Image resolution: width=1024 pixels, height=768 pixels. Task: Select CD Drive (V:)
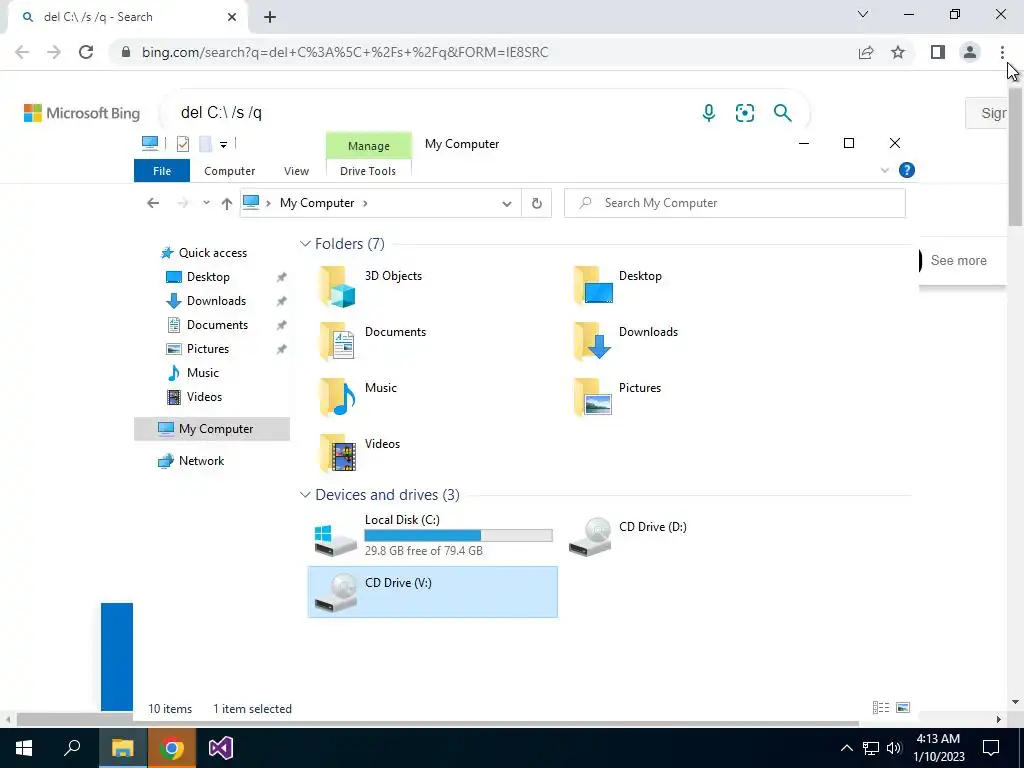point(432,592)
